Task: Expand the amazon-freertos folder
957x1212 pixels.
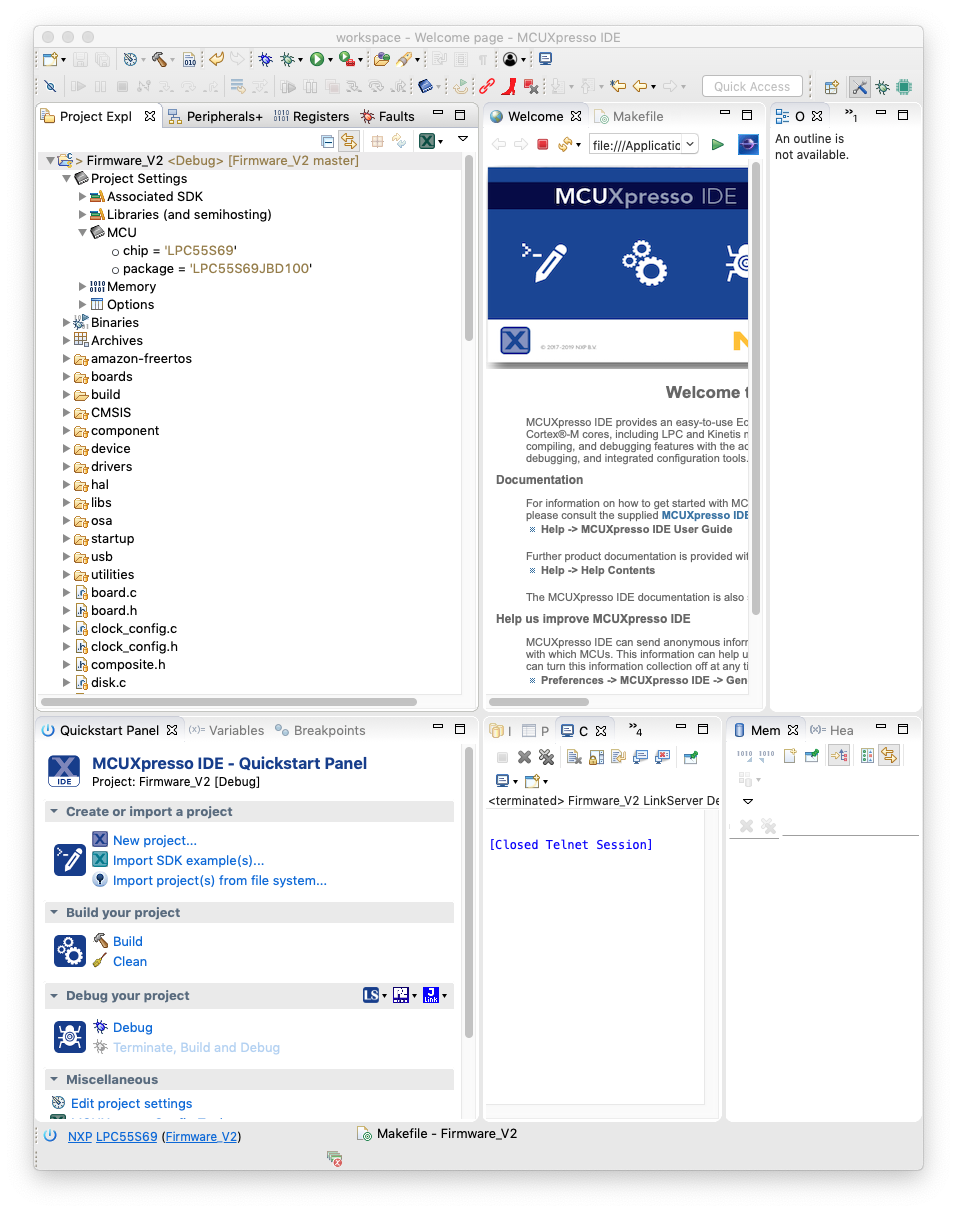Action: click(67, 359)
